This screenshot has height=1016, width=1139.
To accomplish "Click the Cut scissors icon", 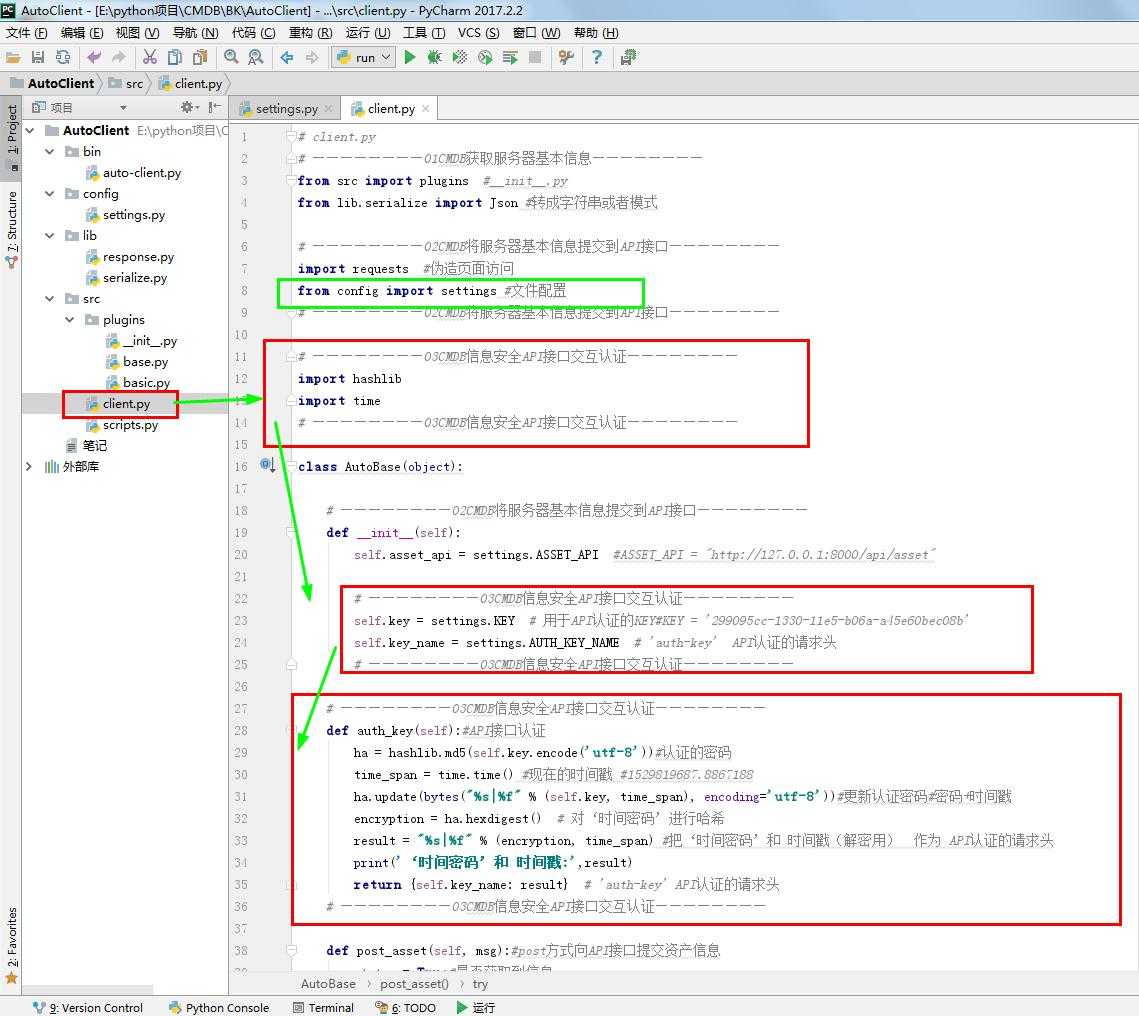I will tap(150, 57).
